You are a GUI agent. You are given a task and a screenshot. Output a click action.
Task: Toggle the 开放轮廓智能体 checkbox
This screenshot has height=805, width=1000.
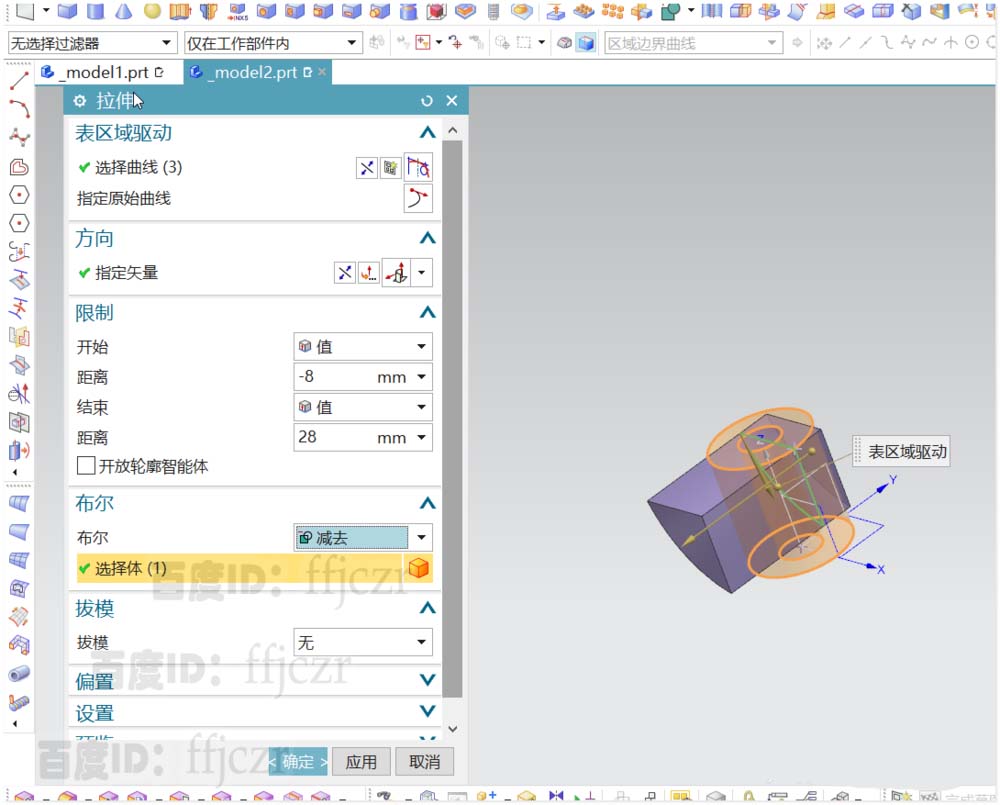pos(86,466)
